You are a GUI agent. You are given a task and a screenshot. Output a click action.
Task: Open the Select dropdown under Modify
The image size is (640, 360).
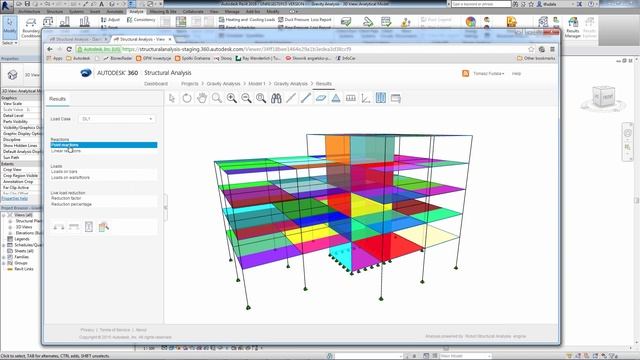[x=10, y=43]
